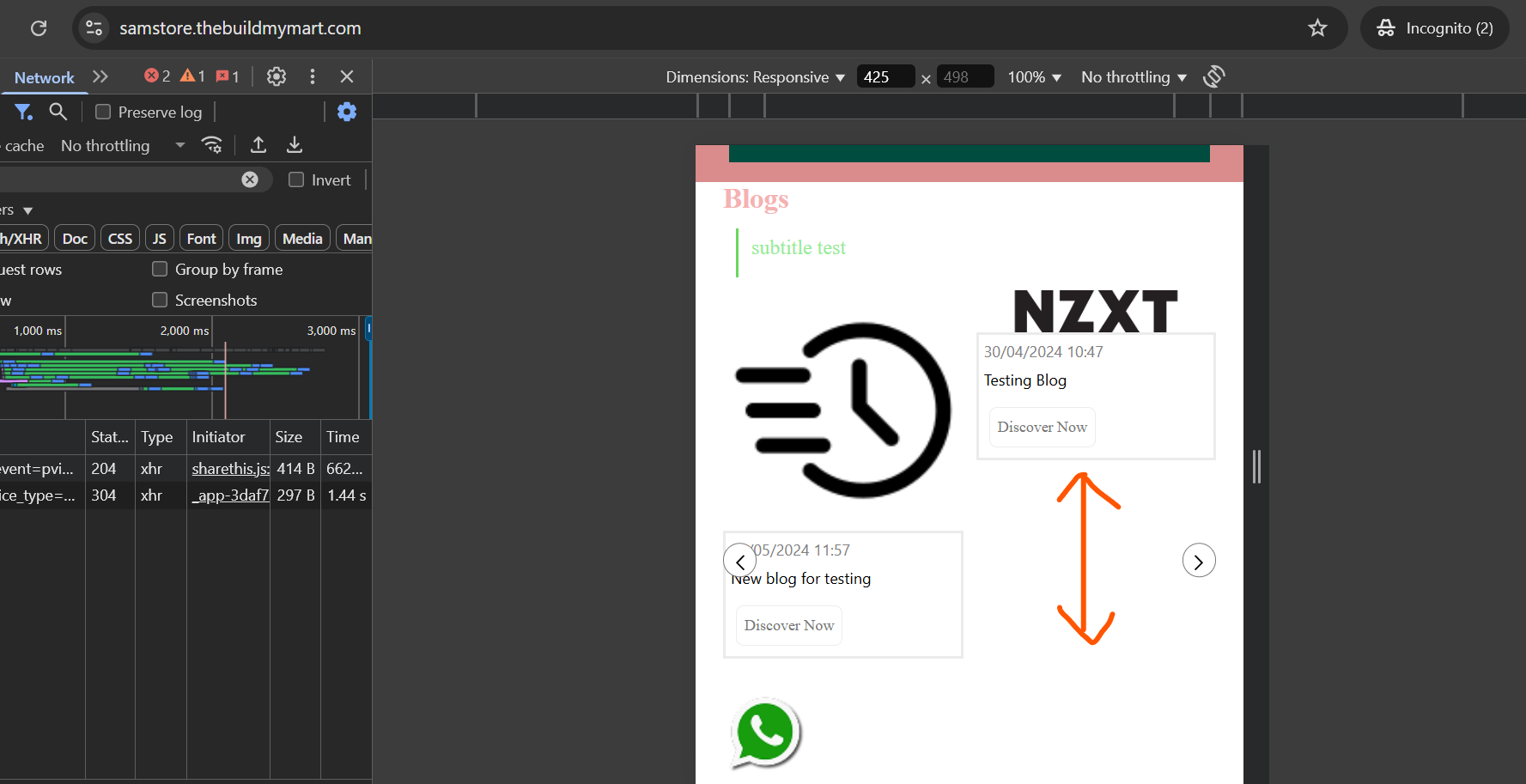1526x784 pixels.
Task: Open the errors counter showing 2
Action: click(157, 76)
